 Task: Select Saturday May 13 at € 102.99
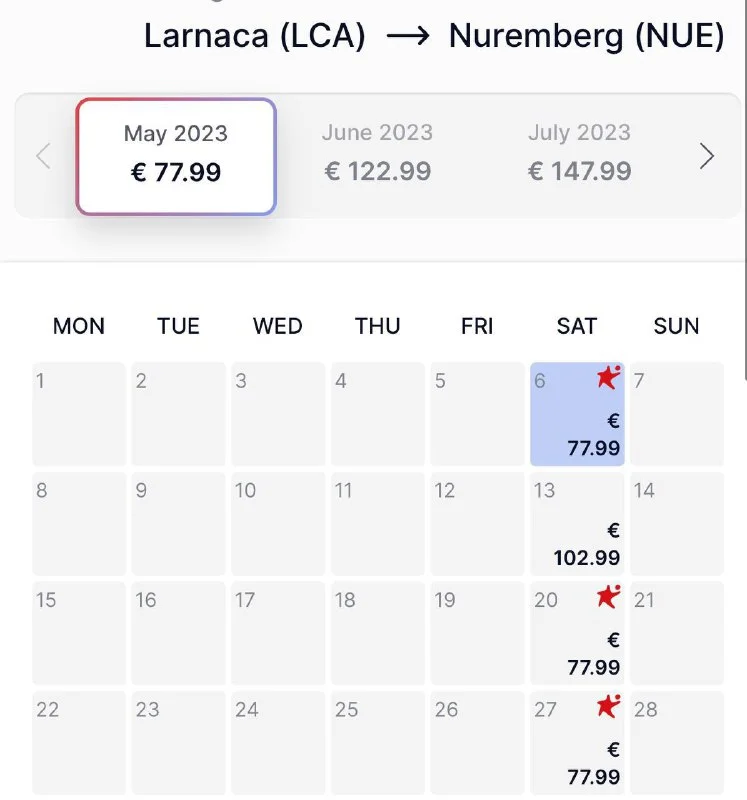[577, 524]
